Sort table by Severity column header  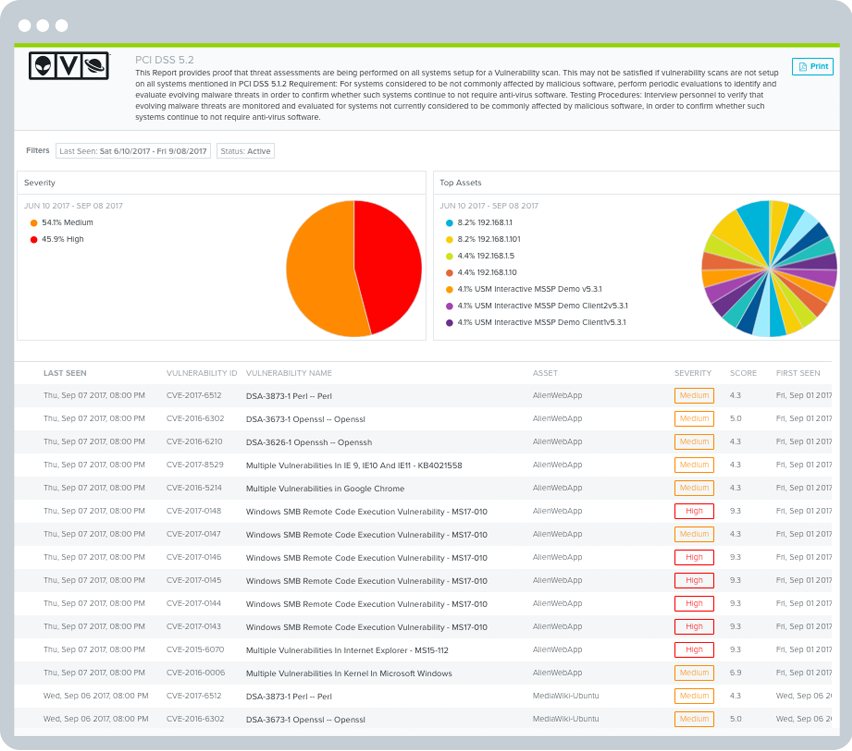[x=693, y=373]
